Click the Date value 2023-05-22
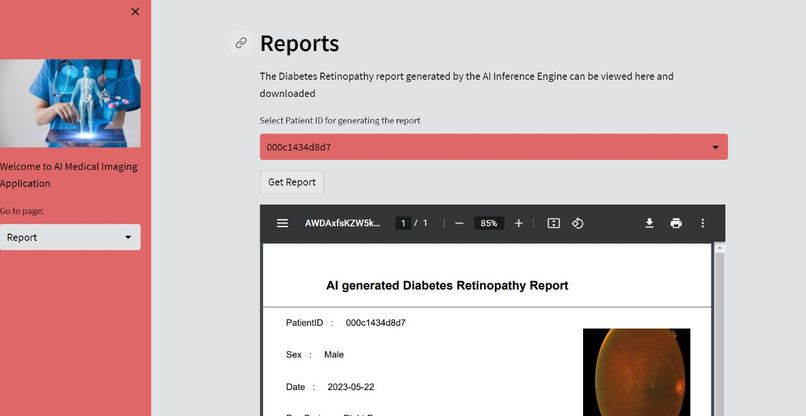The image size is (806, 416). click(351, 387)
